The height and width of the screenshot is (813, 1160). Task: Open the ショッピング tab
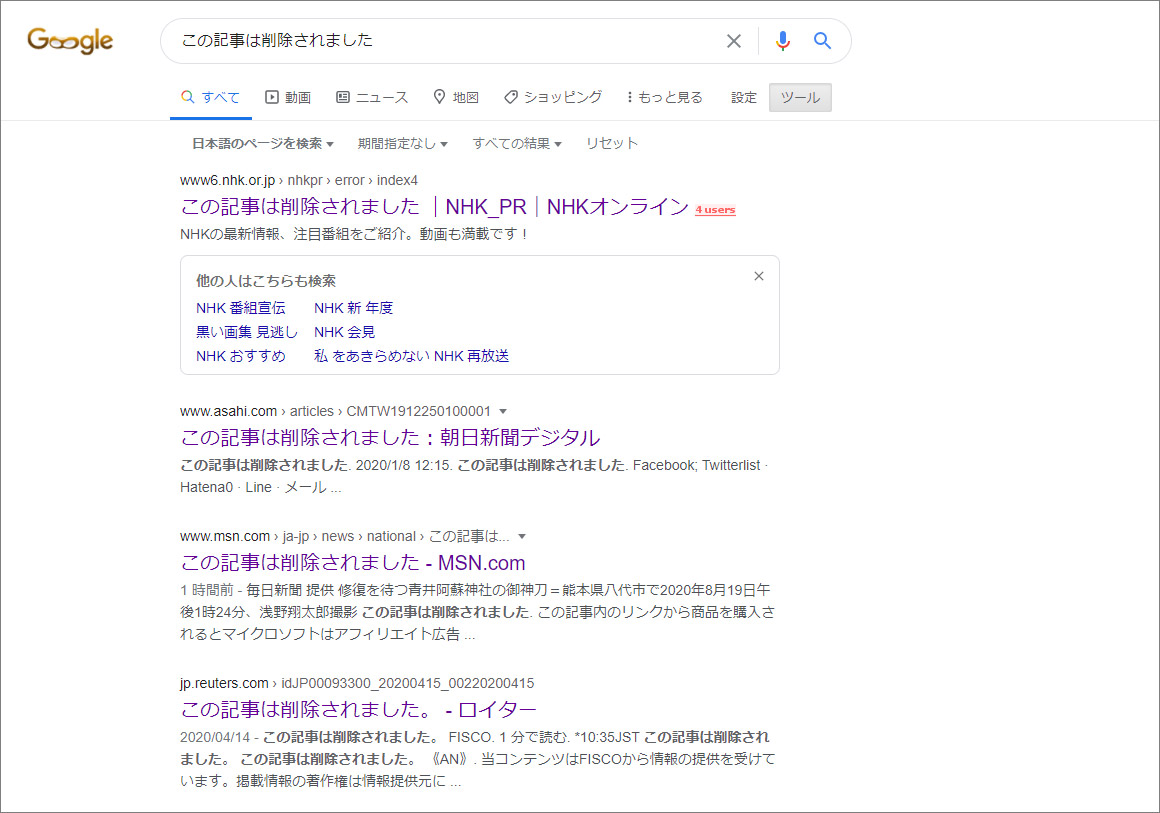[553, 98]
